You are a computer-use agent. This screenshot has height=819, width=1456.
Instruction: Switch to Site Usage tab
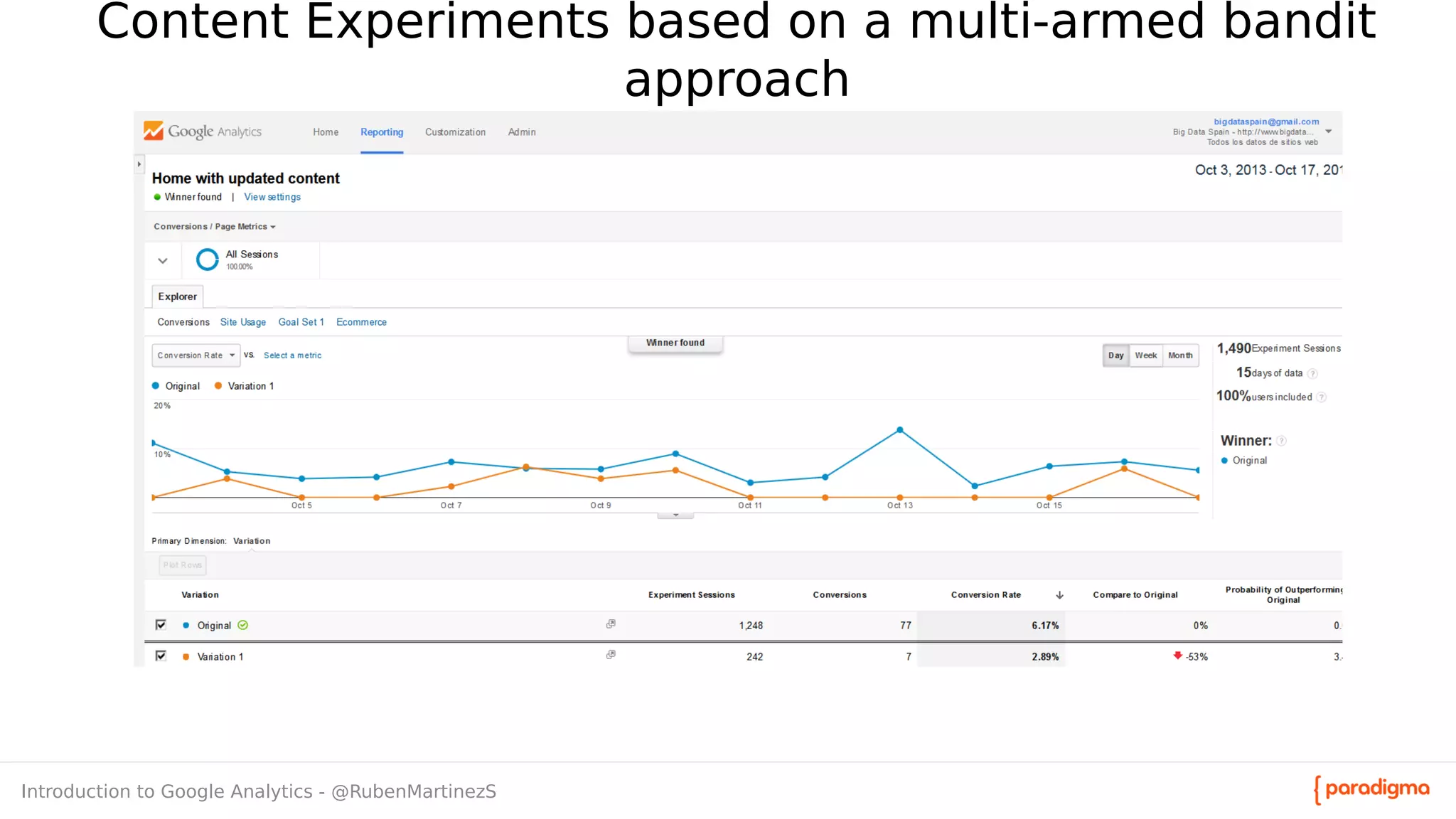(x=242, y=322)
